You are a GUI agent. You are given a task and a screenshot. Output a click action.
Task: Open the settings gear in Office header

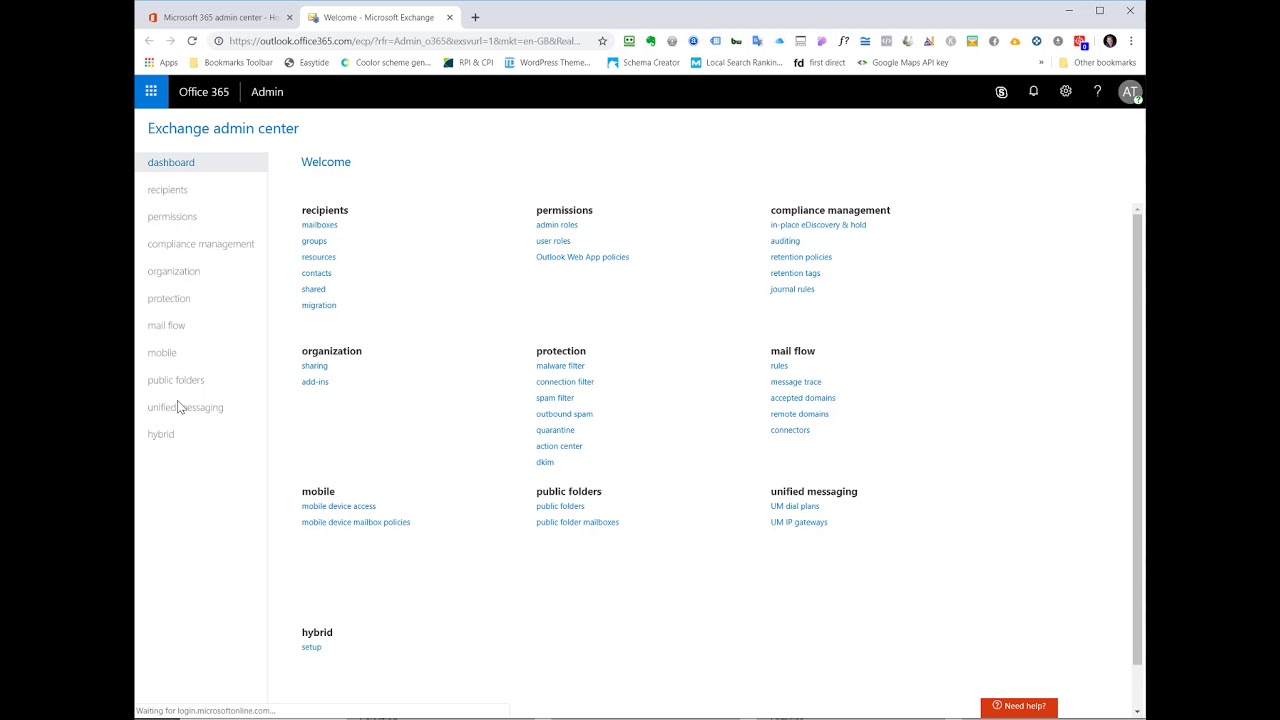click(x=1066, y=91)
